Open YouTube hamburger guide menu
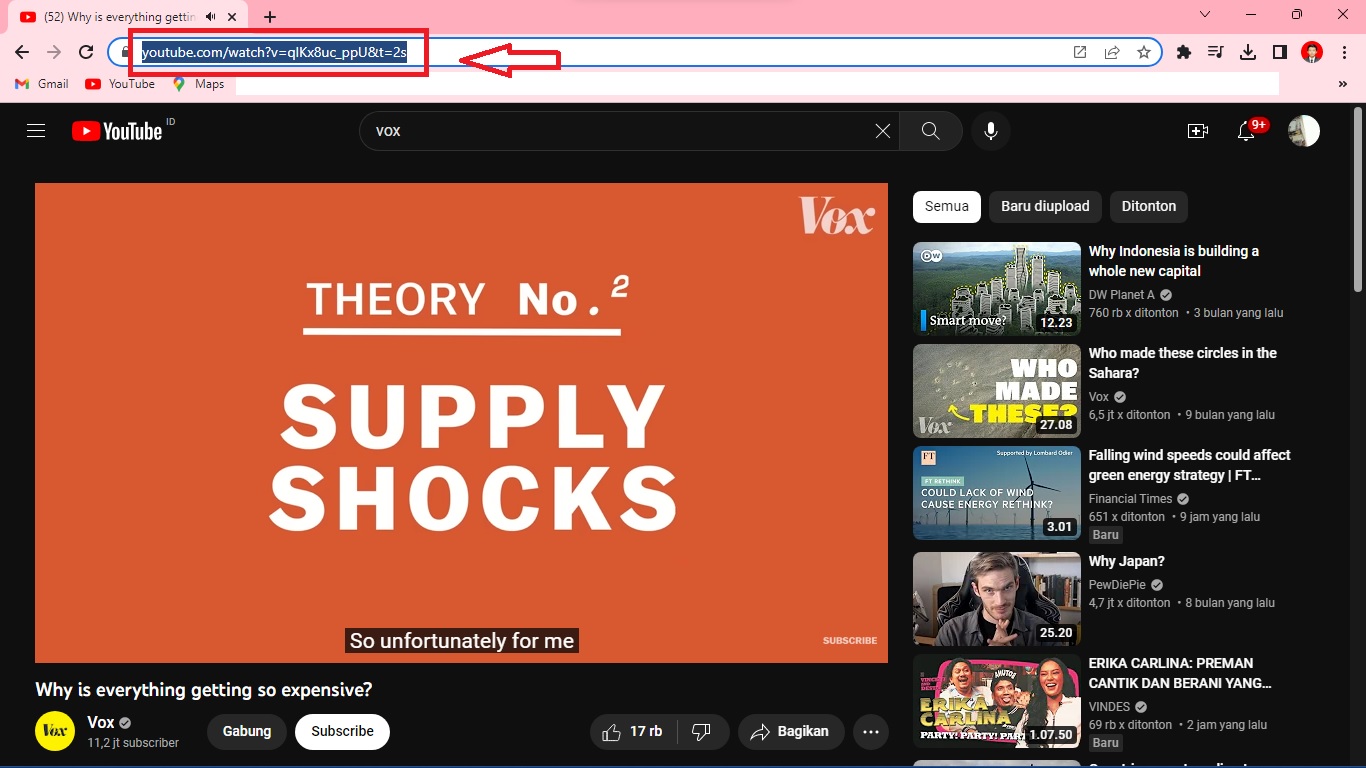The width and height of the screenshot is (1366, 768). point(36,131)
